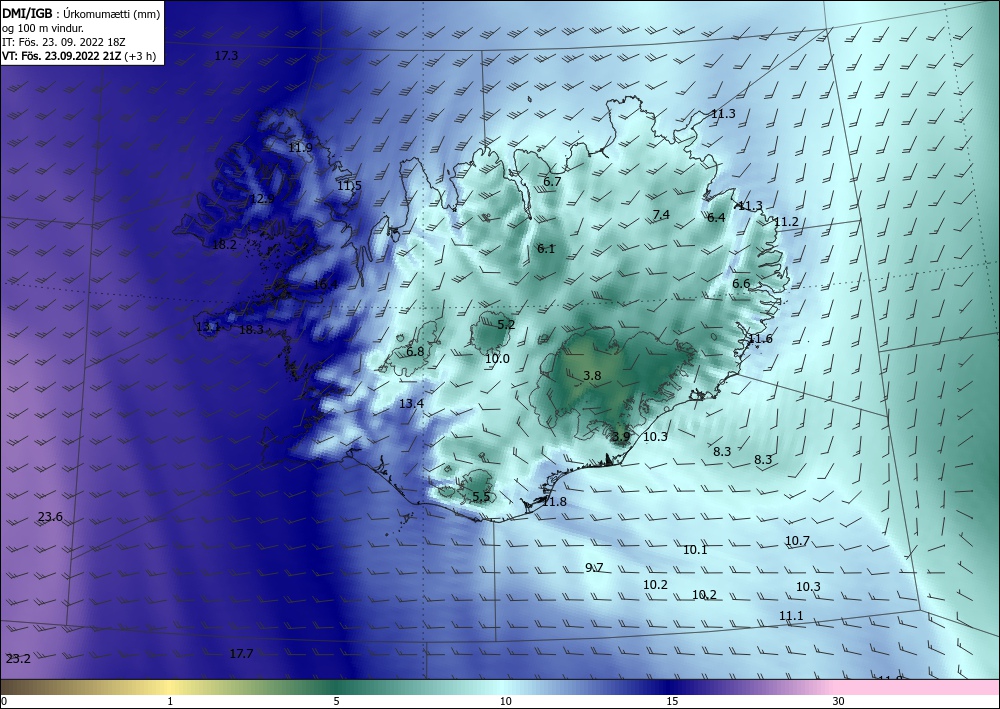The image size is (1000, 709).
Task: Click the 3.8 value on Vatnajökull
Action: [x=592, y=376]
